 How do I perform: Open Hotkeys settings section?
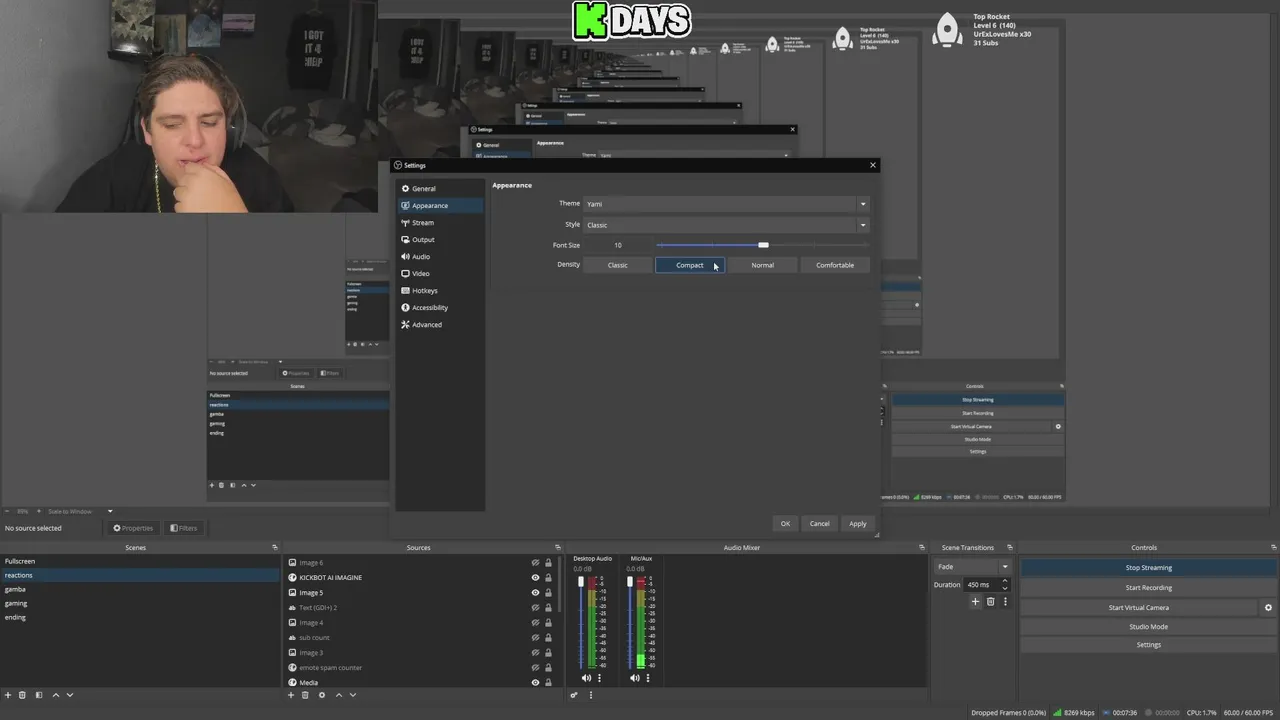click(439, 290)
